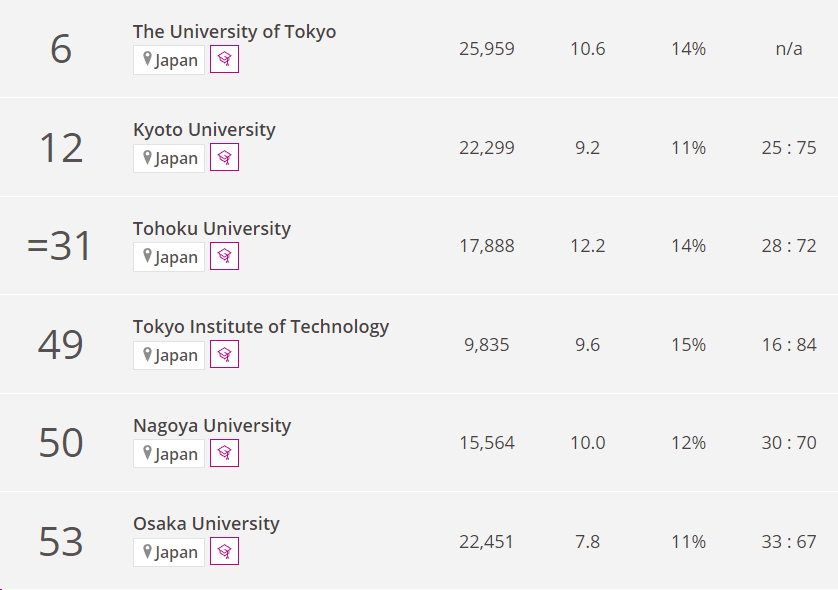The width and height of the screenshot is (838, 590).
Task: Click graduation cap icon for Kyoto University
Action: click(224, 158)
